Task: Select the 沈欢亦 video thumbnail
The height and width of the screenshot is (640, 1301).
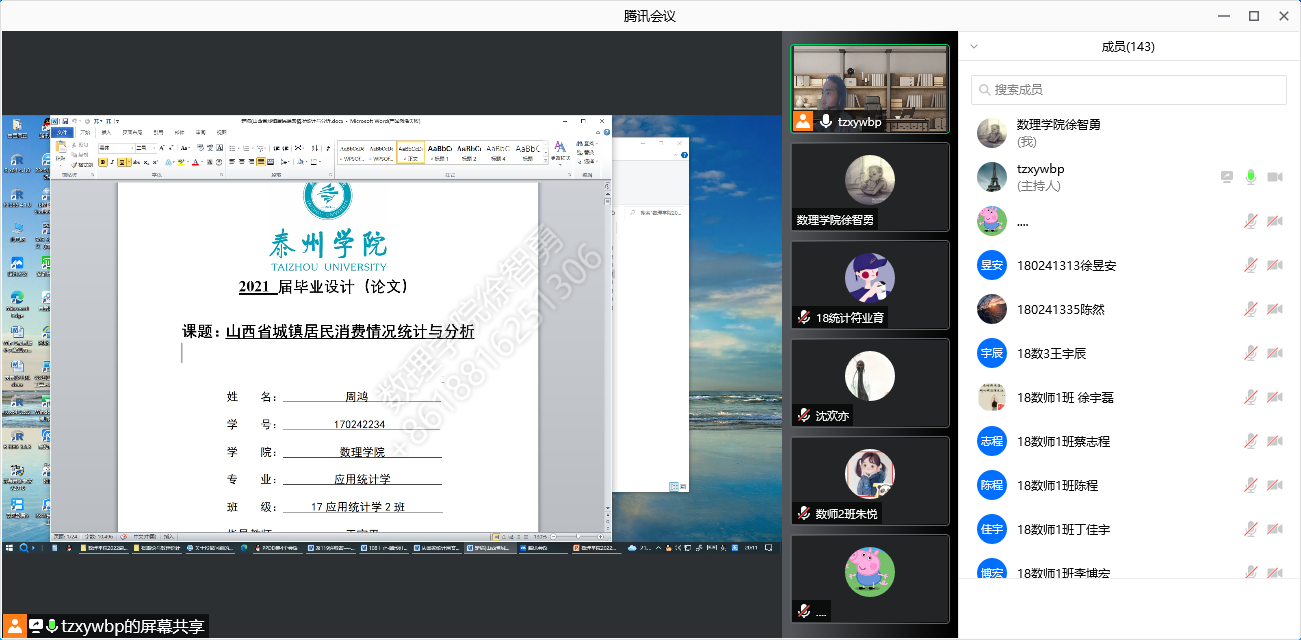Action: [x=870, y=382]
